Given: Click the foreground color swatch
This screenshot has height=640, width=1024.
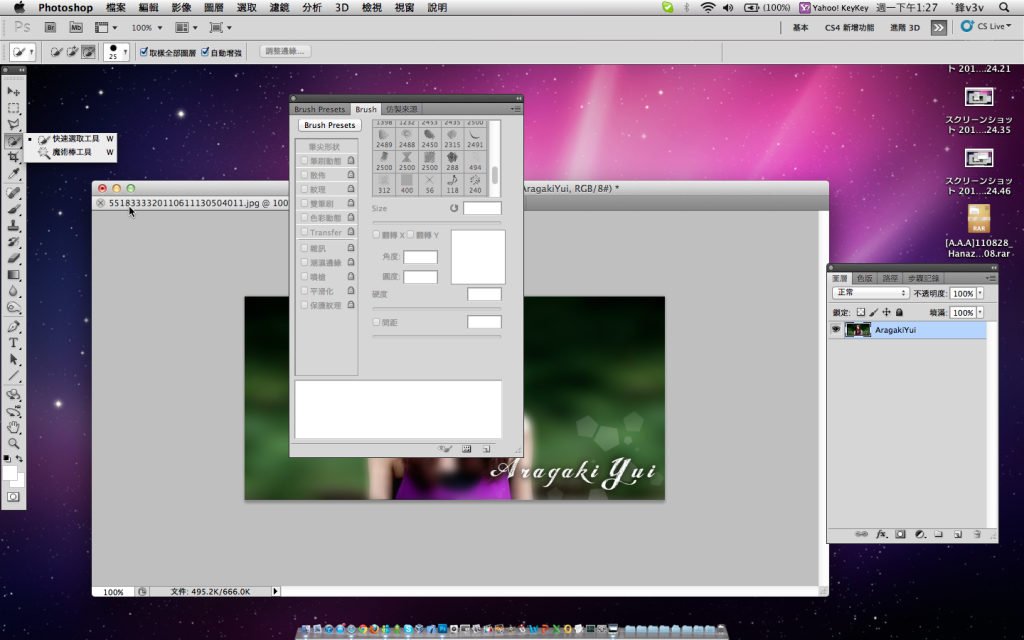Looking at the screenshot, I should 10,472.
